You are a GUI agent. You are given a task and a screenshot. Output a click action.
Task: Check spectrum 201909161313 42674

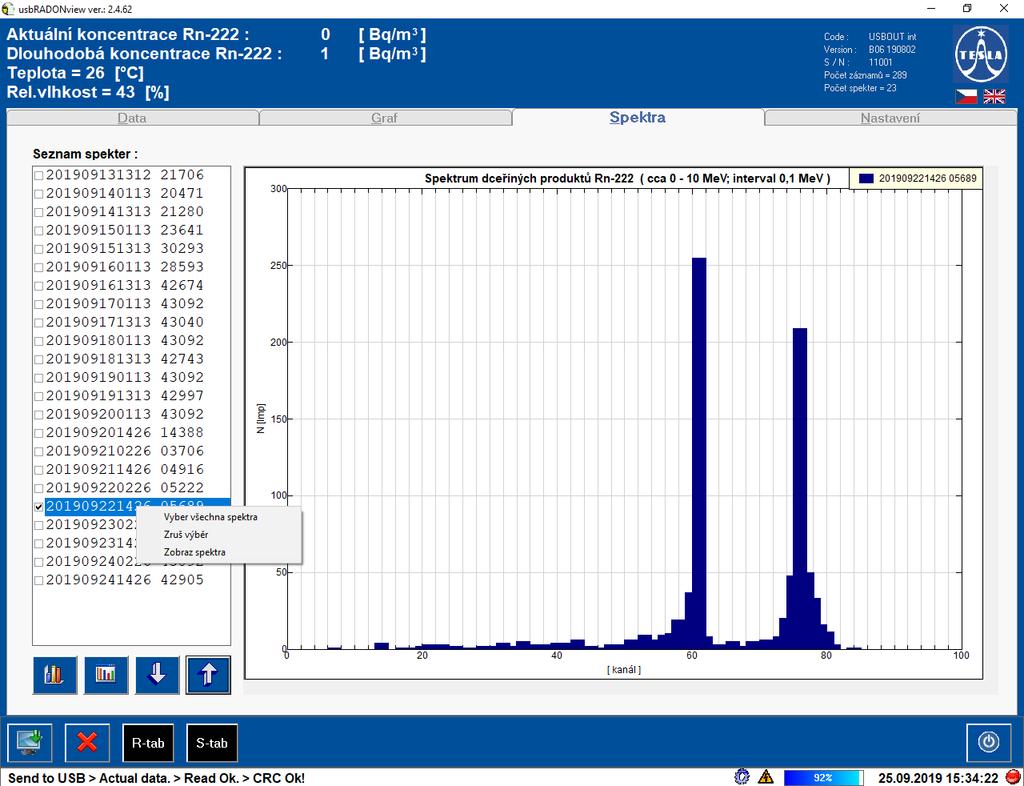click(39, 286)
